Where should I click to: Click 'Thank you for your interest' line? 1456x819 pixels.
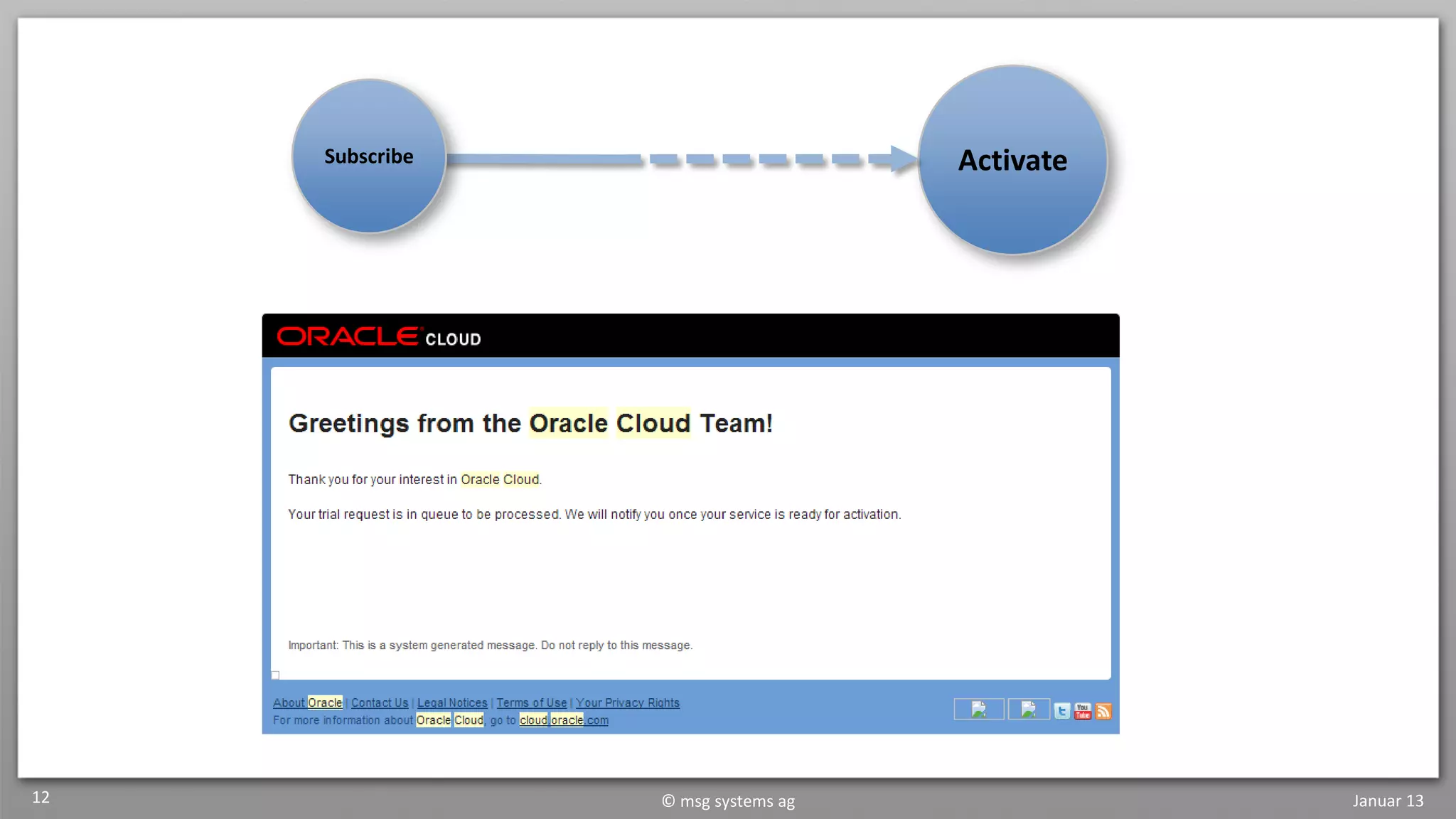pyautogui.click(x=415, y=480)
